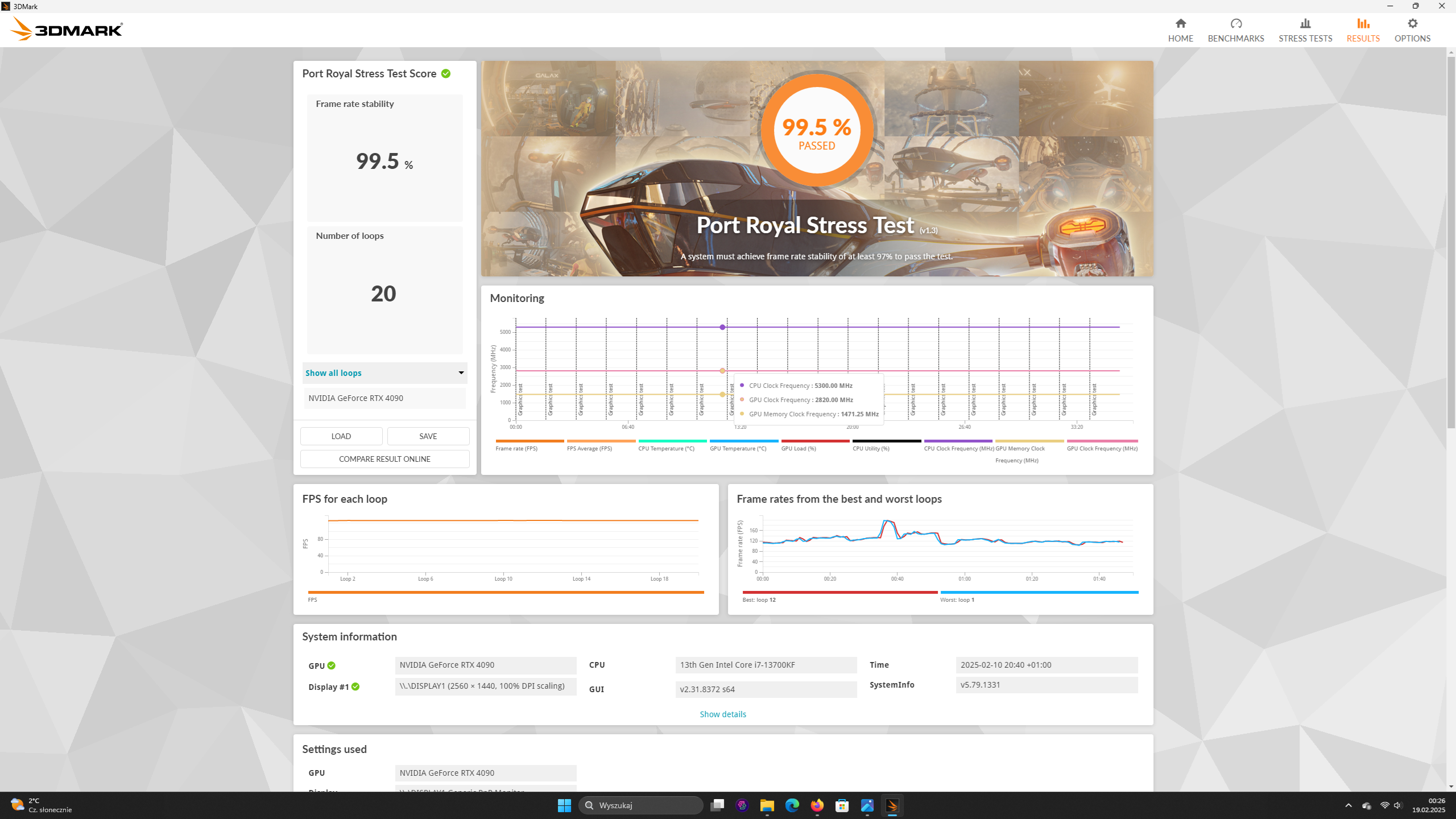Click green check icon next to GPU
The image size is (1456, 819).
point(332,665)
